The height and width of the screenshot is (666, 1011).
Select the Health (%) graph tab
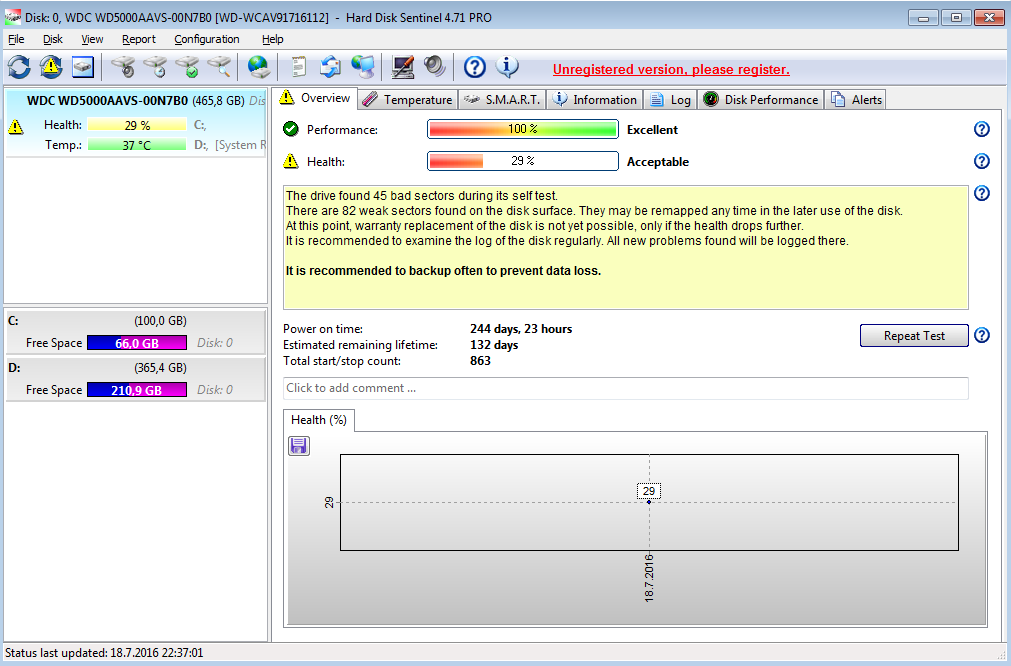pos(319,420)
